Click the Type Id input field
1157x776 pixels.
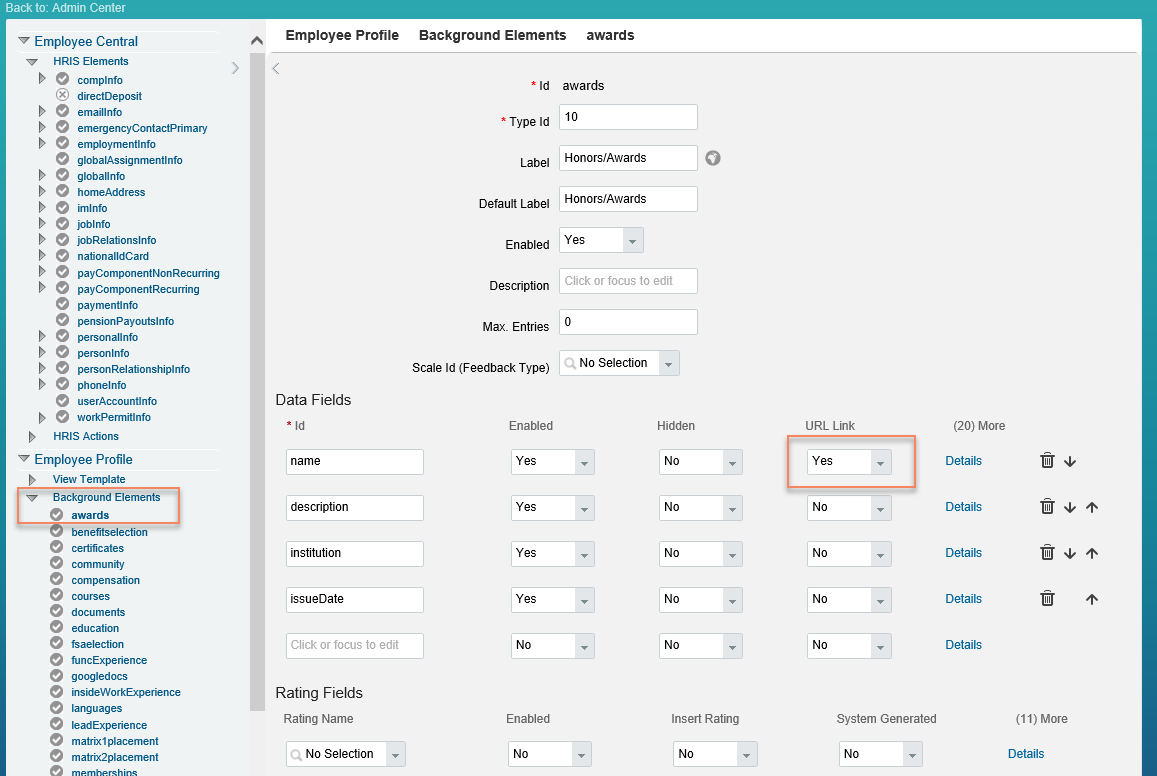click(x=628, y=117)
